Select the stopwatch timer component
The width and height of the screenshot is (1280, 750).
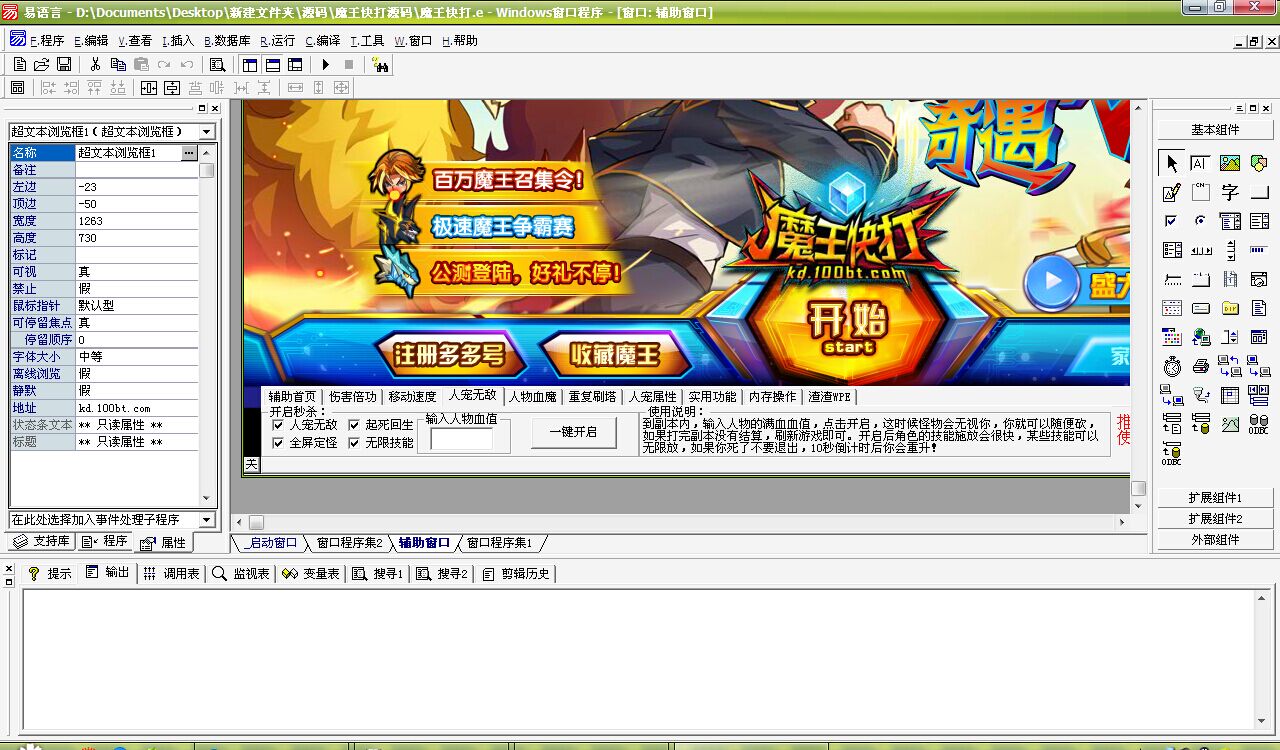pos(1171,366)
